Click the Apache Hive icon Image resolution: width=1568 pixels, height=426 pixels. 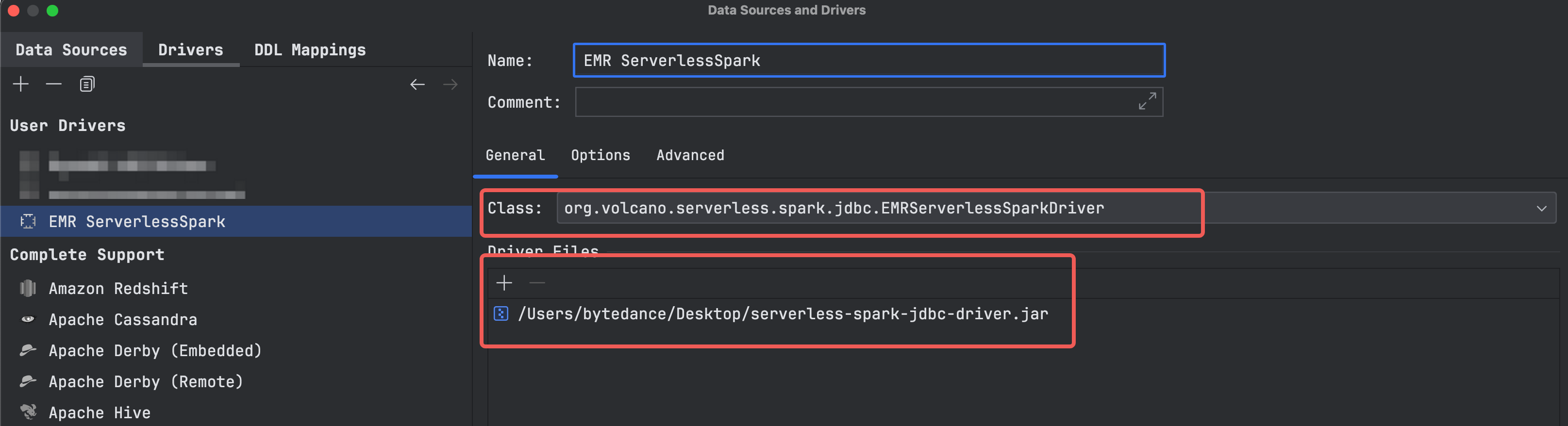point(28,412)
